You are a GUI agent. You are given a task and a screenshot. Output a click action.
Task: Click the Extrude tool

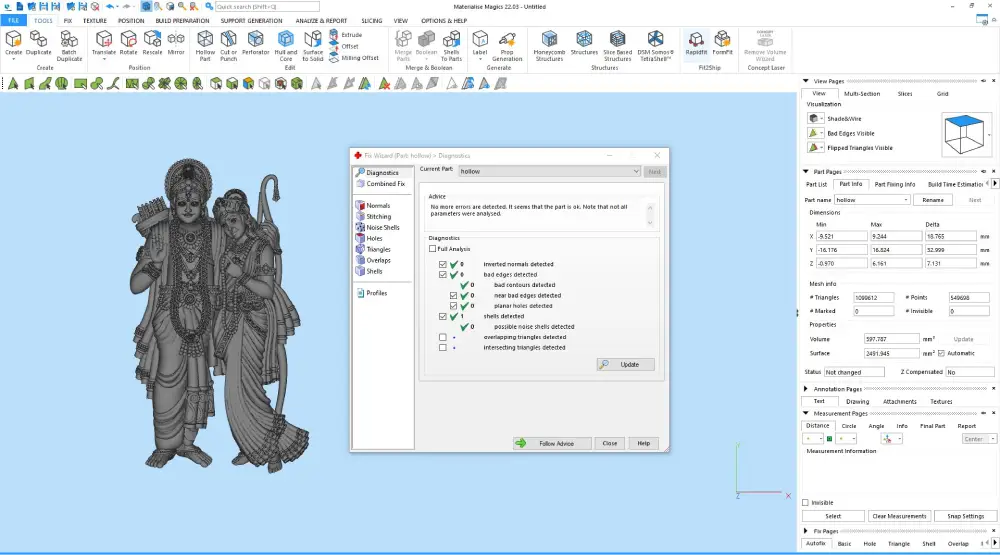click(346, 34)
